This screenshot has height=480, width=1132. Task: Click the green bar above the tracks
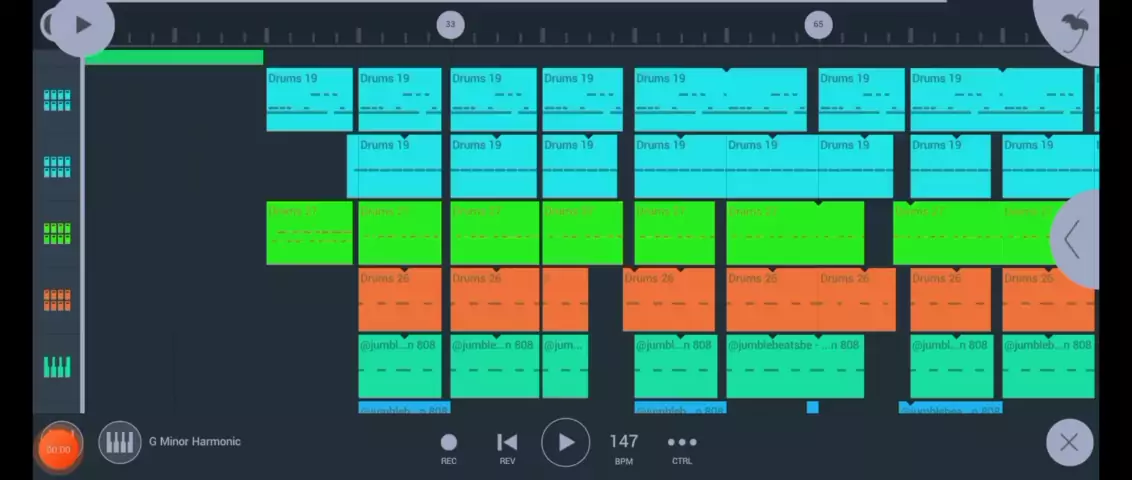click(174, 58)
